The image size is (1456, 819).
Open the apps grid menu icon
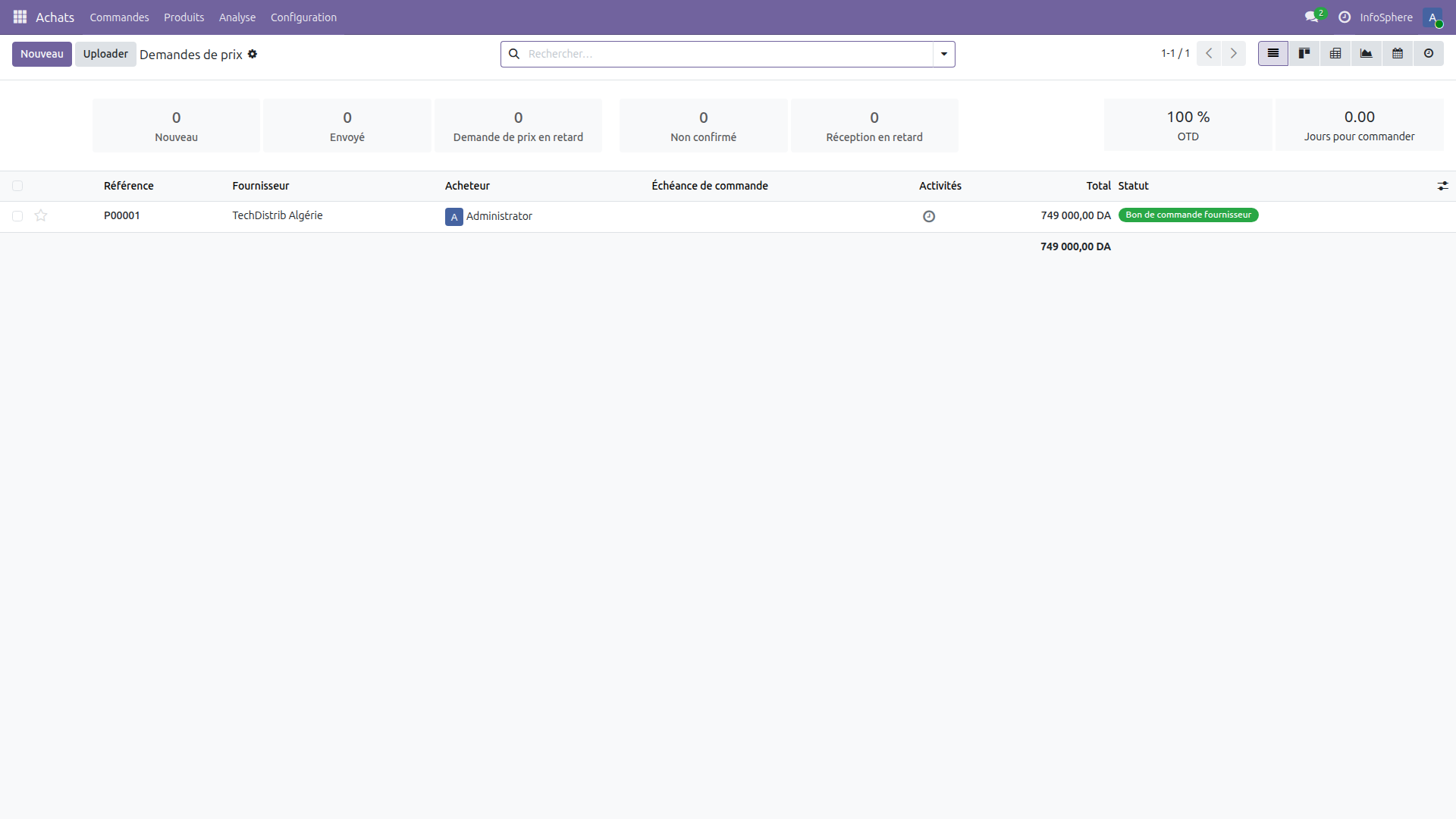click(20, 17)
